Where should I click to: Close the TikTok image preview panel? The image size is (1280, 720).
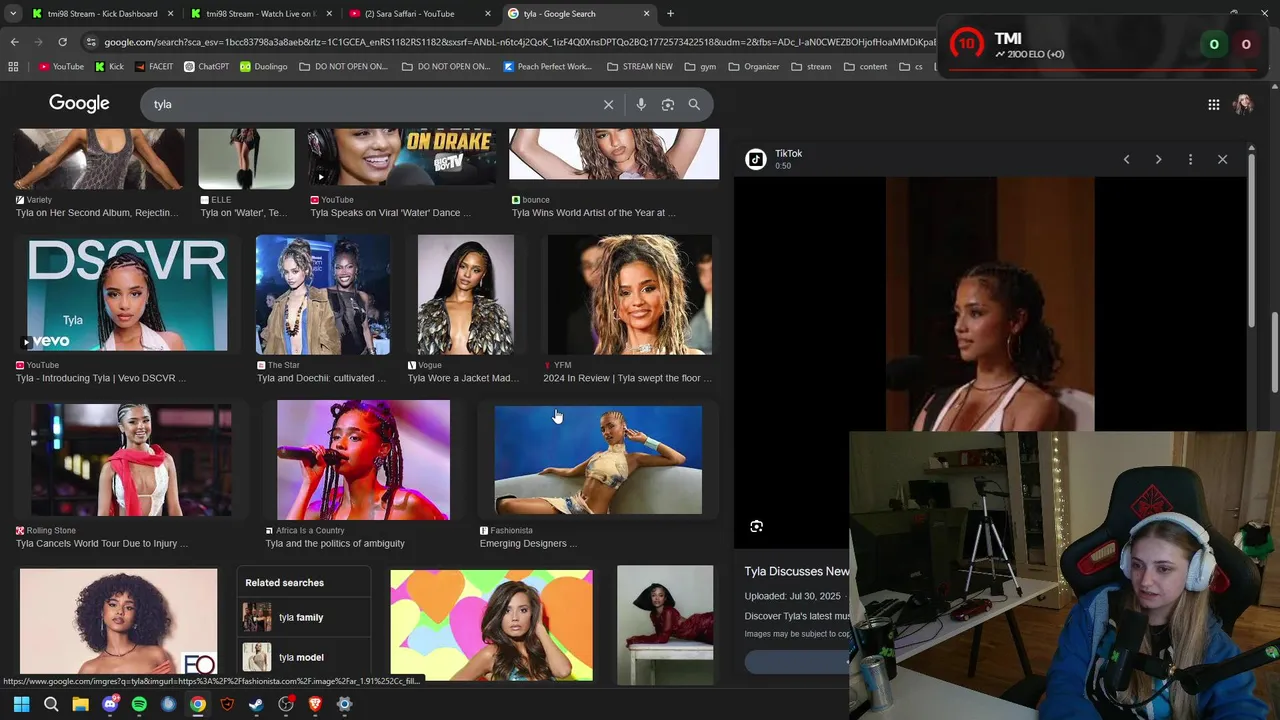click(1222, 159)
